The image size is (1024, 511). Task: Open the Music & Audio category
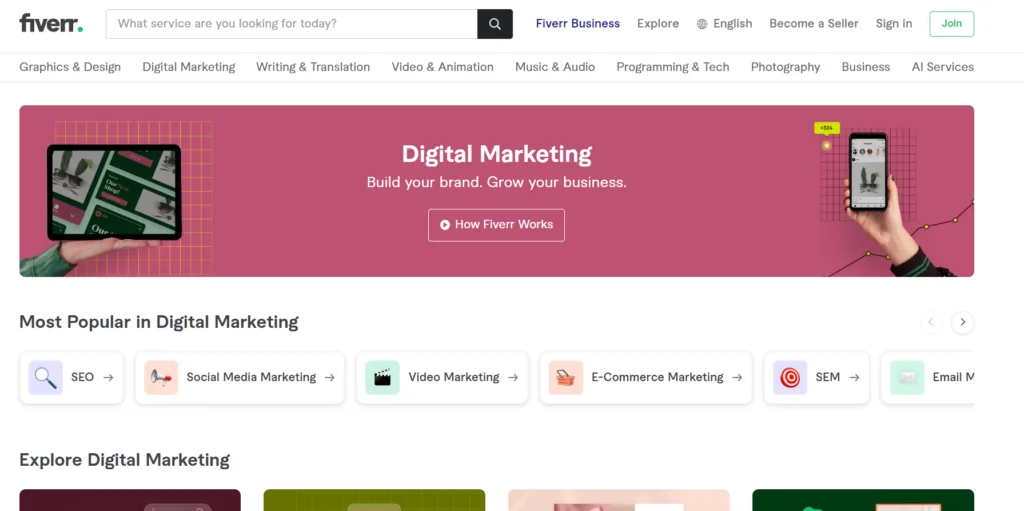[555, 67]
